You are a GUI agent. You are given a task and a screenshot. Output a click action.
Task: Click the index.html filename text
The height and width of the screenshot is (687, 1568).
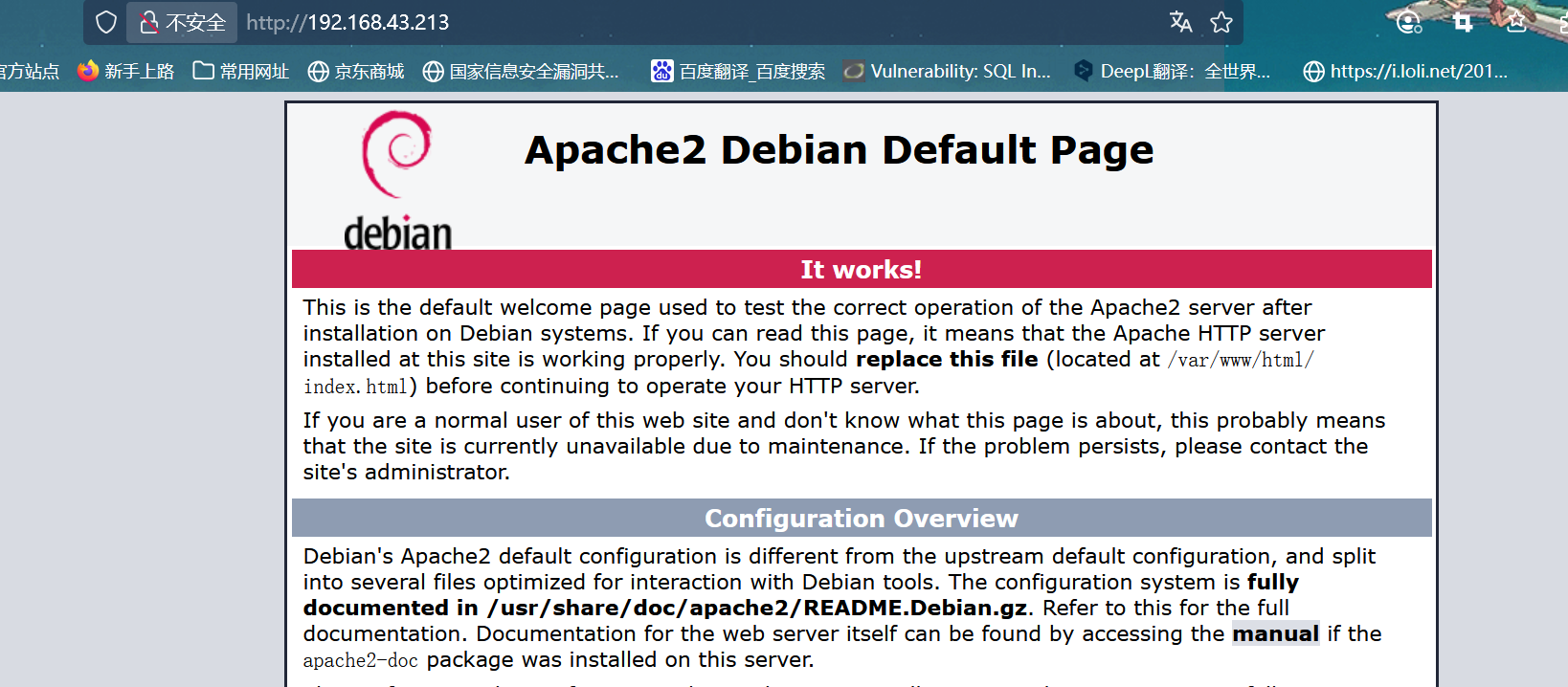click(356, 386)
